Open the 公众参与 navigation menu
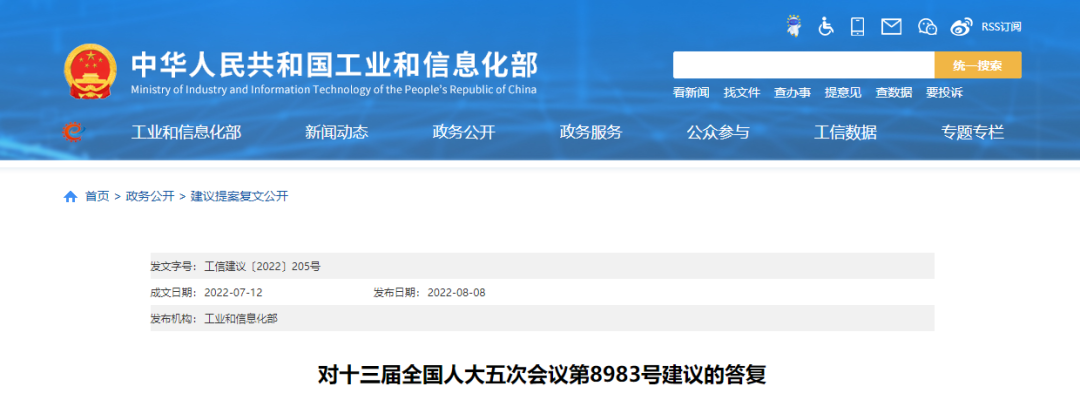 [718, 132]
